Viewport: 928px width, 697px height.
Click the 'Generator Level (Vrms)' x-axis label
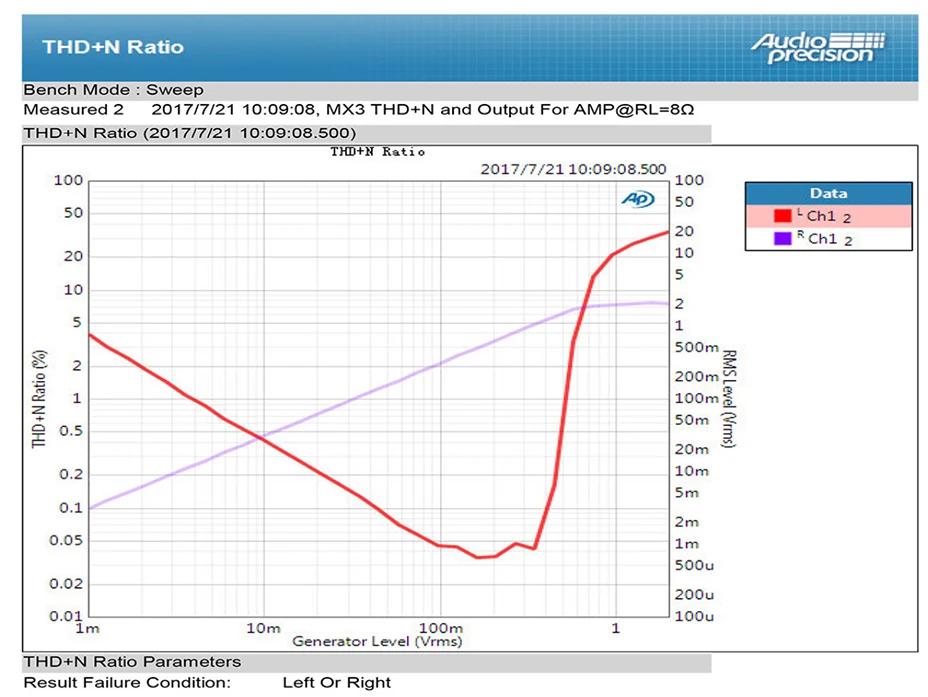point(377,641)
